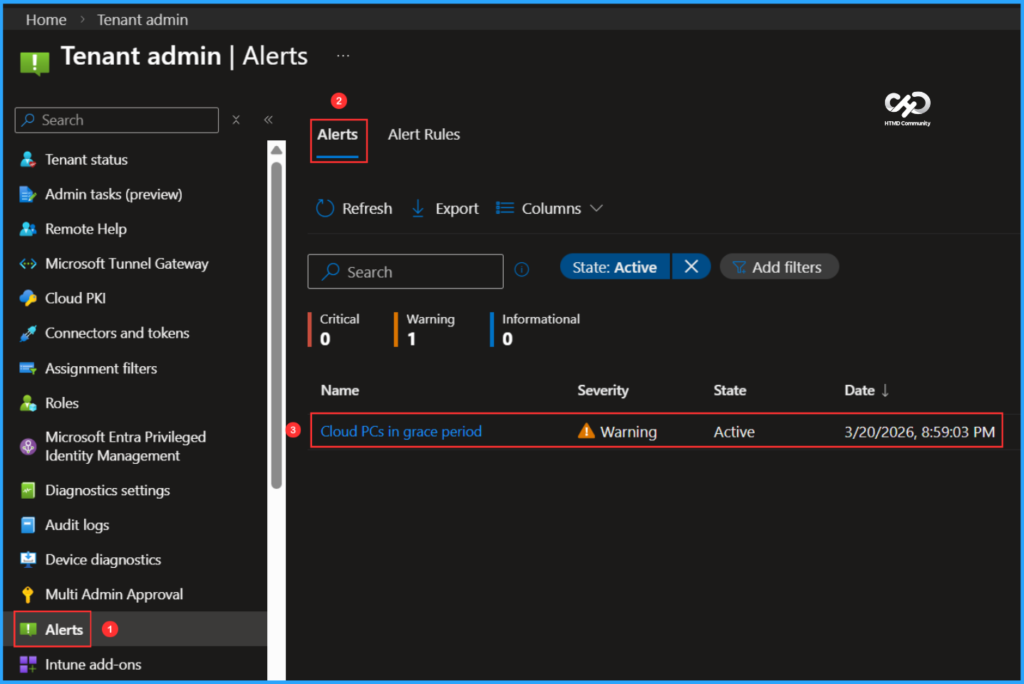Open the Cloud PCs in grace period alert
The image size is (1024, 684).
pyautogui.click(x=400, y=431)
